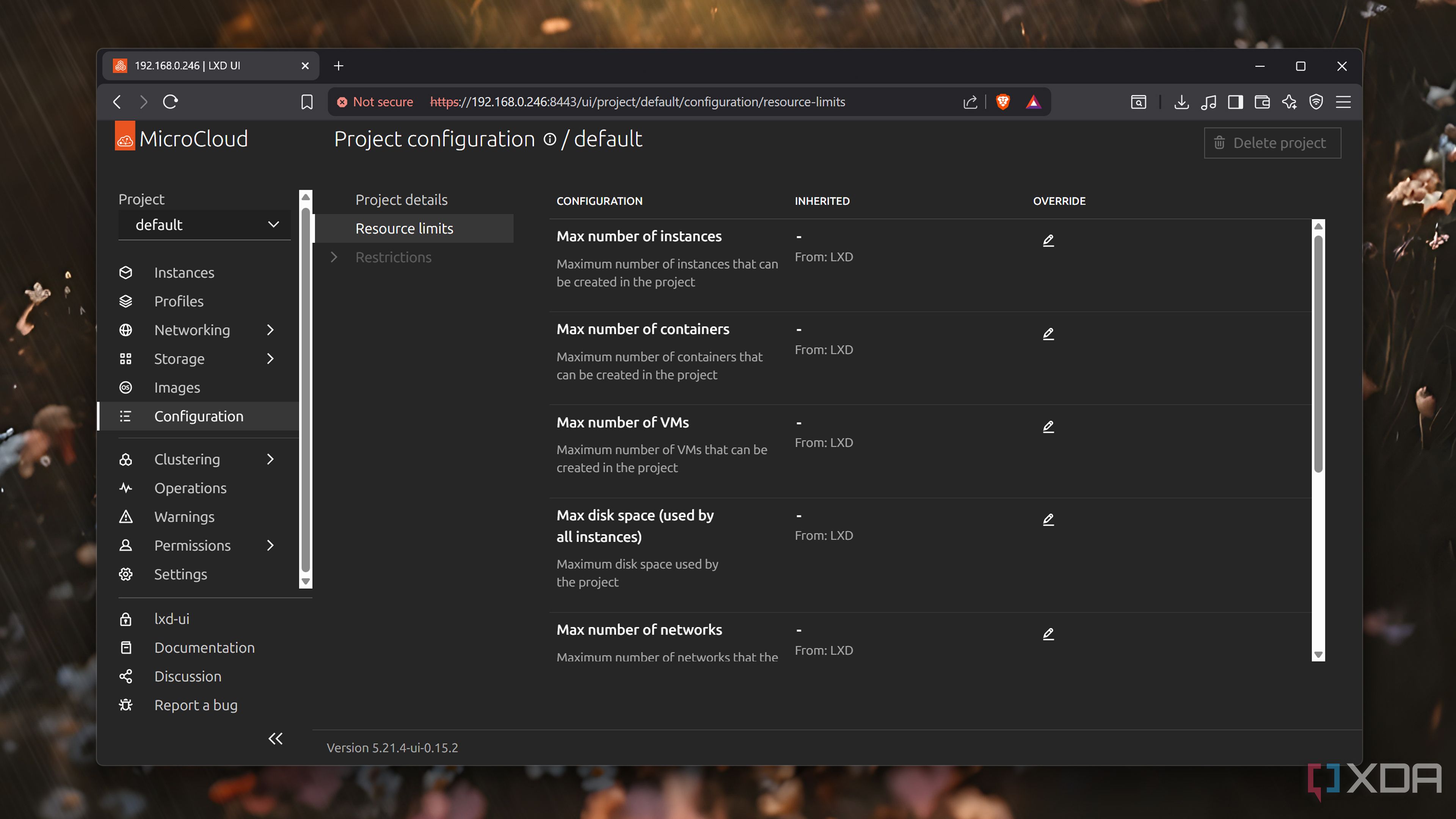Click the Project configuration info icon
This screenshot has width=1456, height=819.
click(549, 139)
